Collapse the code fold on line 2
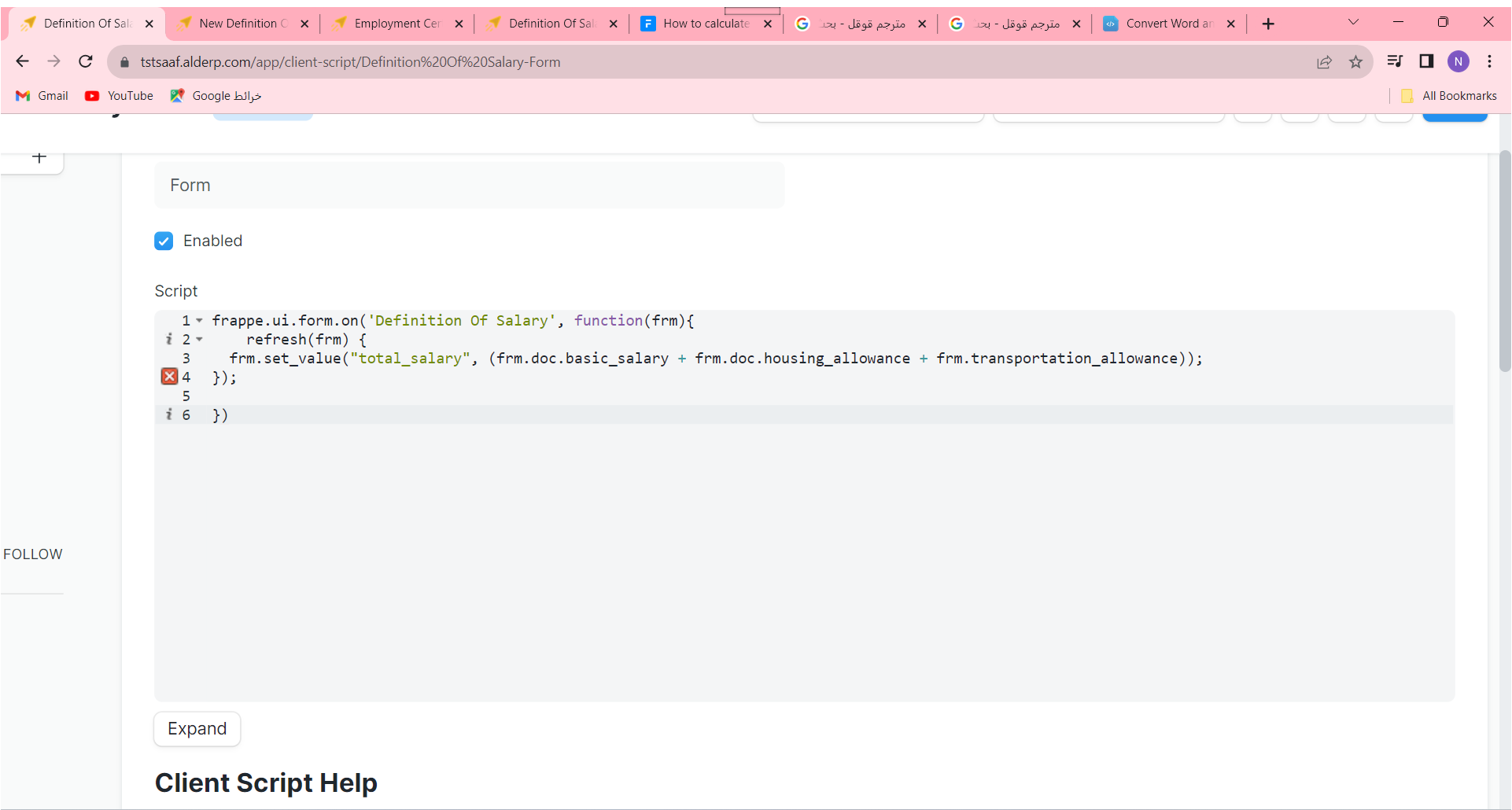Screen dimensions: 1512x810 coord(200,339)
